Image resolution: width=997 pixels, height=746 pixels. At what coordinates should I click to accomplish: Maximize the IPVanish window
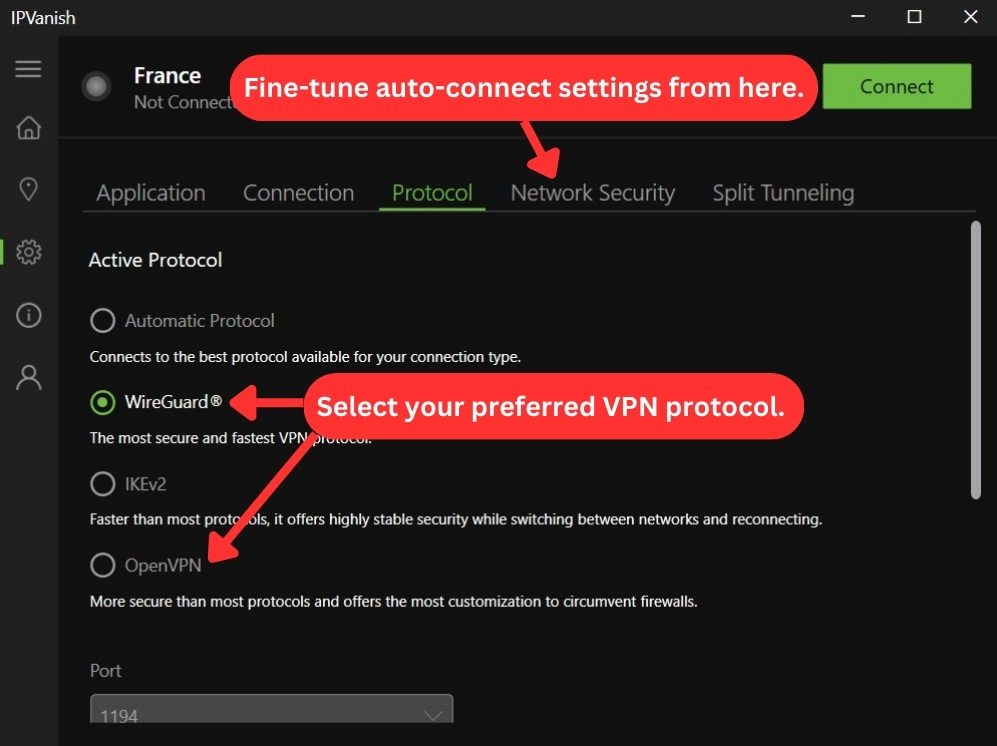914,17
